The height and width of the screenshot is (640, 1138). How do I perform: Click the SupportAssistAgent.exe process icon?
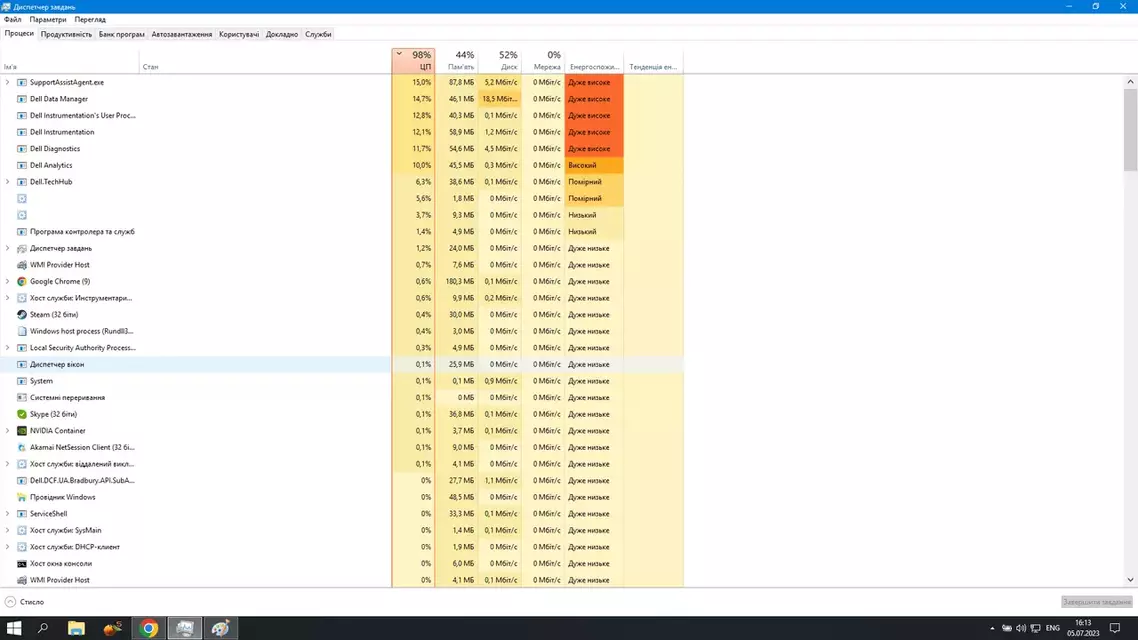coord(22,82)
